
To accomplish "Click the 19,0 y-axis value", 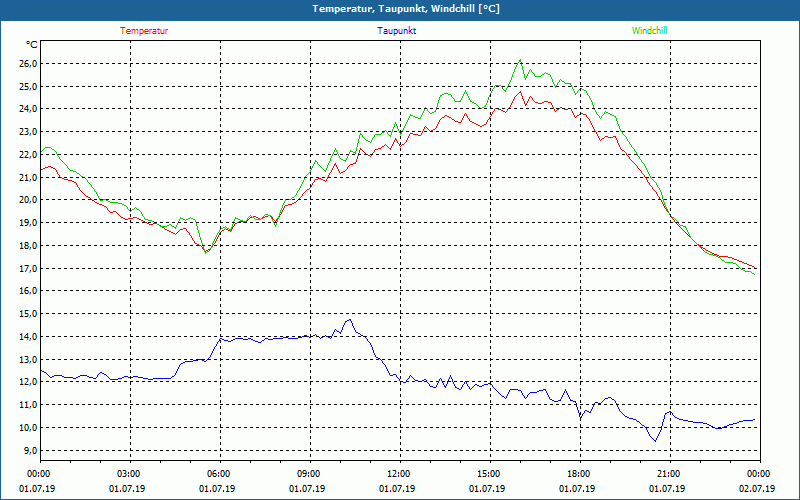I will coord(28,223).
